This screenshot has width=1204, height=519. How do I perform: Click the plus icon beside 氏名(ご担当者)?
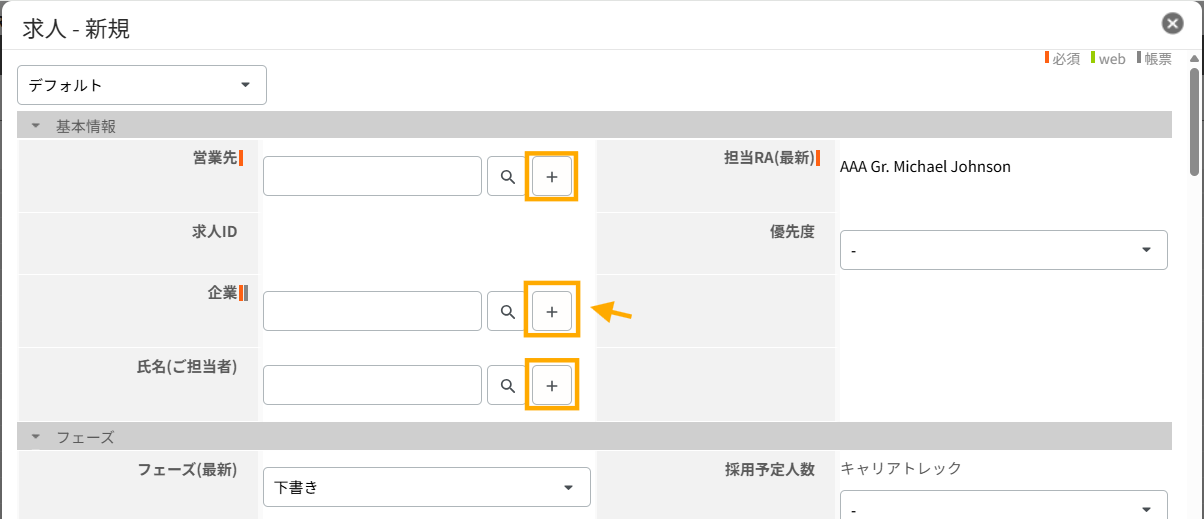tap(552, 385)
